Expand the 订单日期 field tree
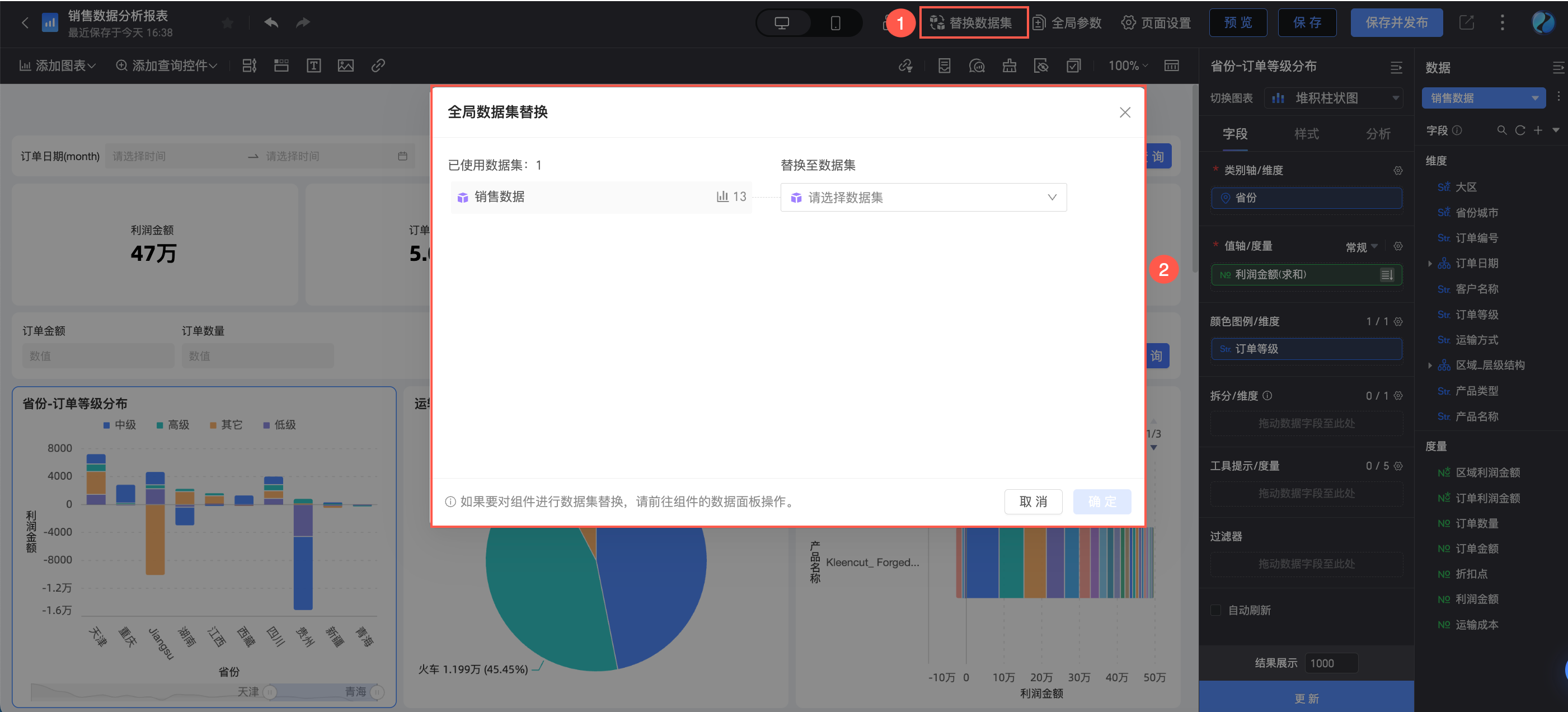Image resolution: width=1568 pixels, height=712 pixels. click(1430, 264)
